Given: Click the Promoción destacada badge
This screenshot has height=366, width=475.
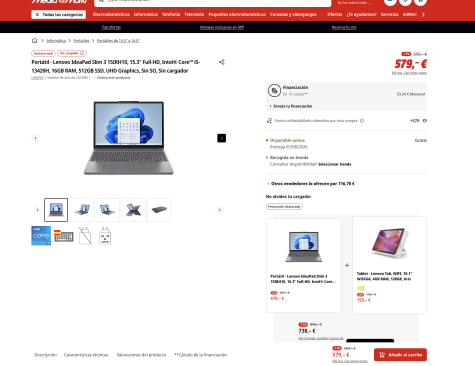Looking at the screenshot, I should pyautogui.click(x=284, y=207).
